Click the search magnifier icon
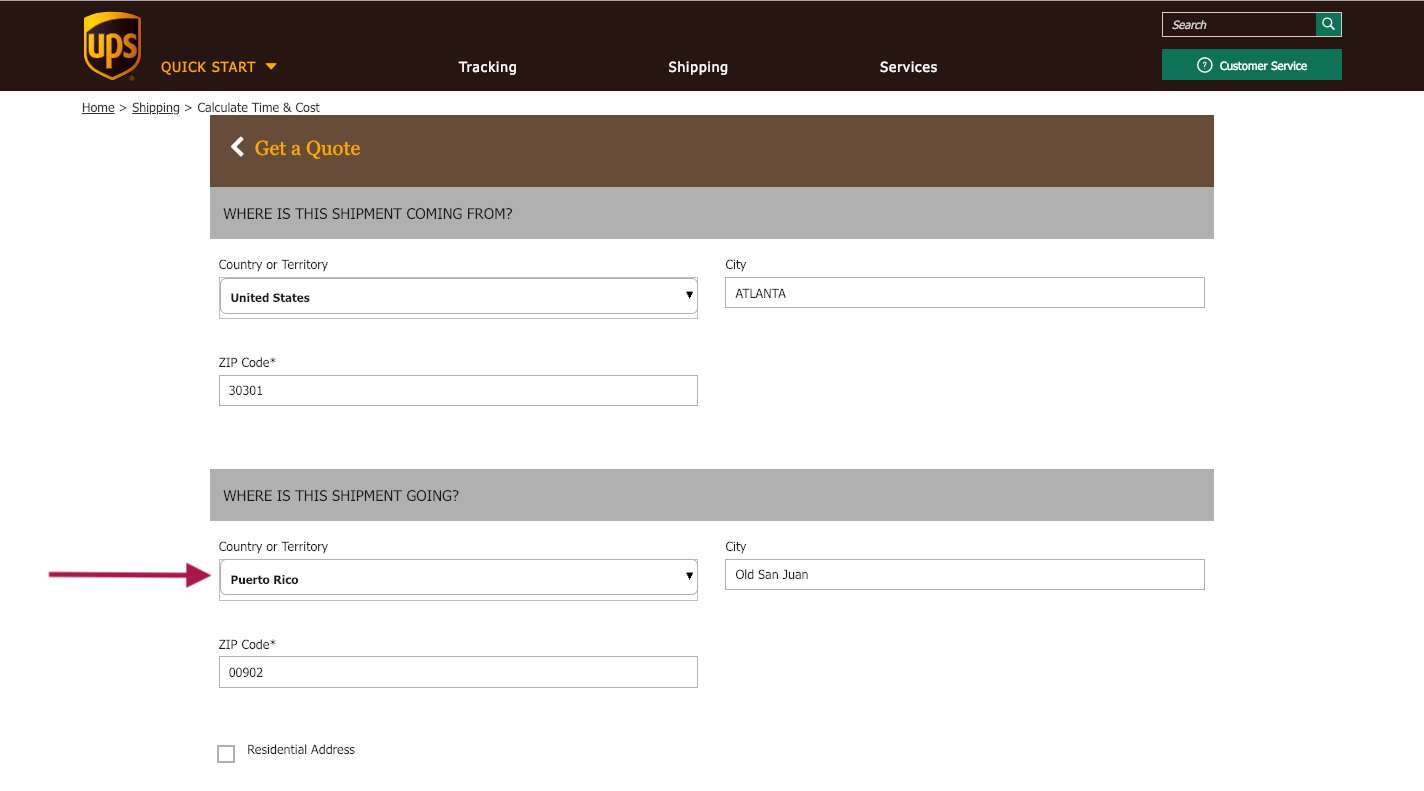 point(1328,24)
